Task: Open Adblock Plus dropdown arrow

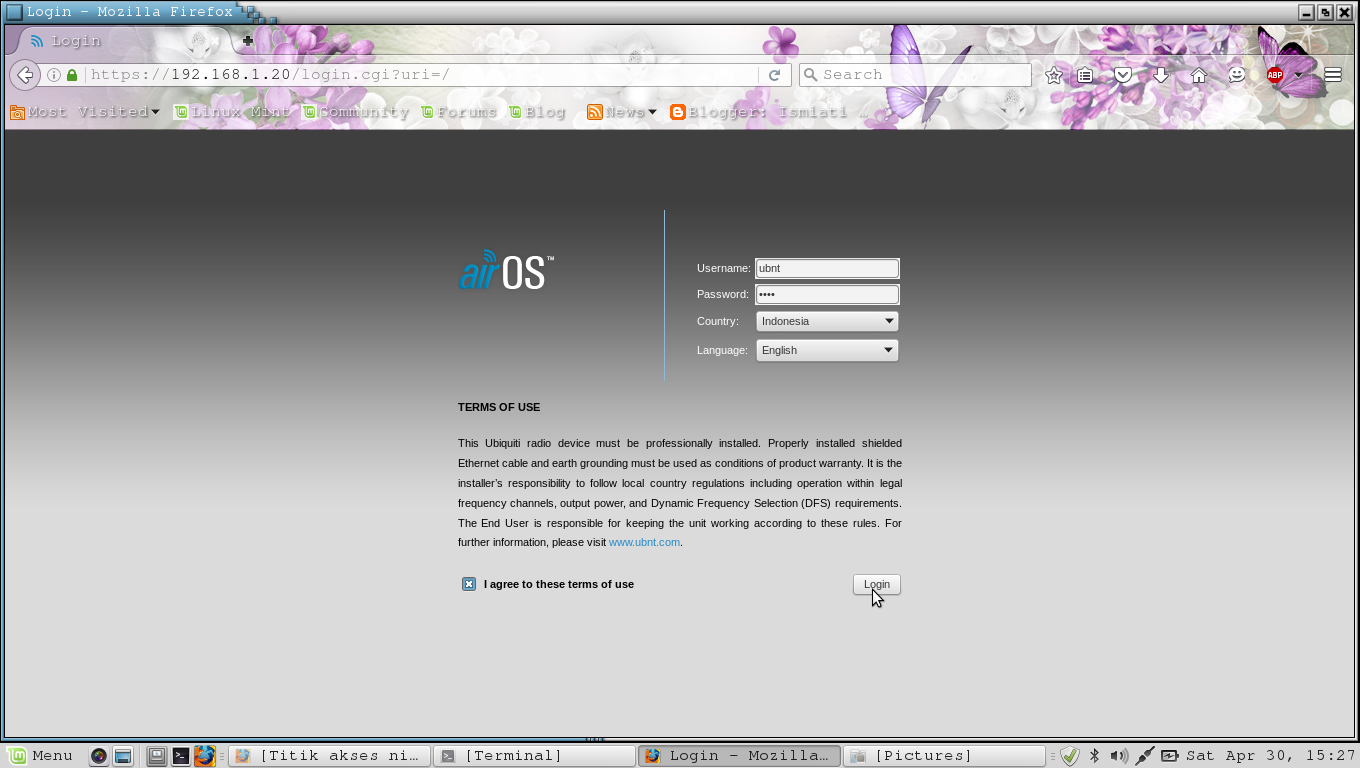Action: 1298,75
